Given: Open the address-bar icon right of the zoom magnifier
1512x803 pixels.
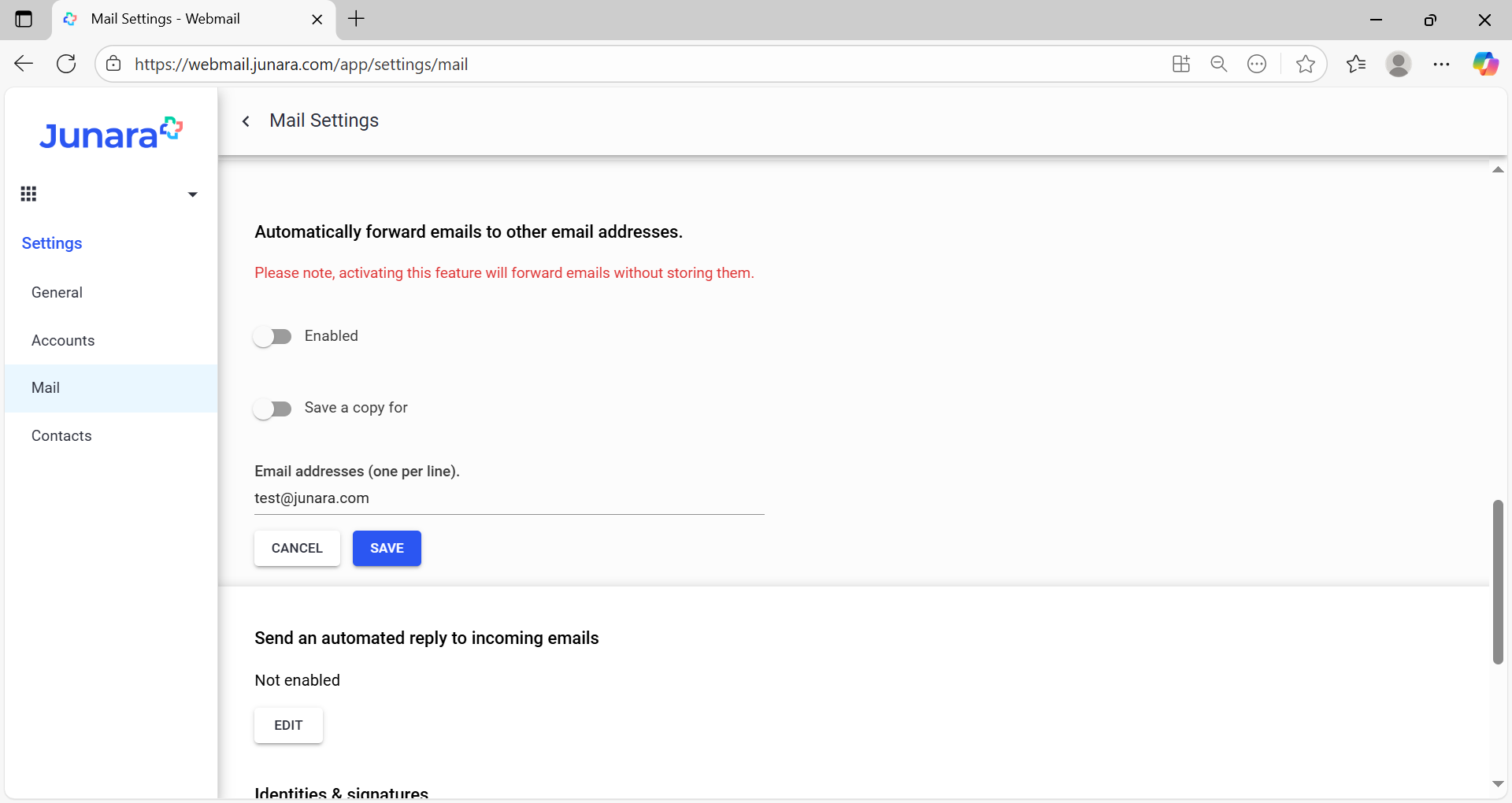Looking at the screenshot, I should point(1258,64).
